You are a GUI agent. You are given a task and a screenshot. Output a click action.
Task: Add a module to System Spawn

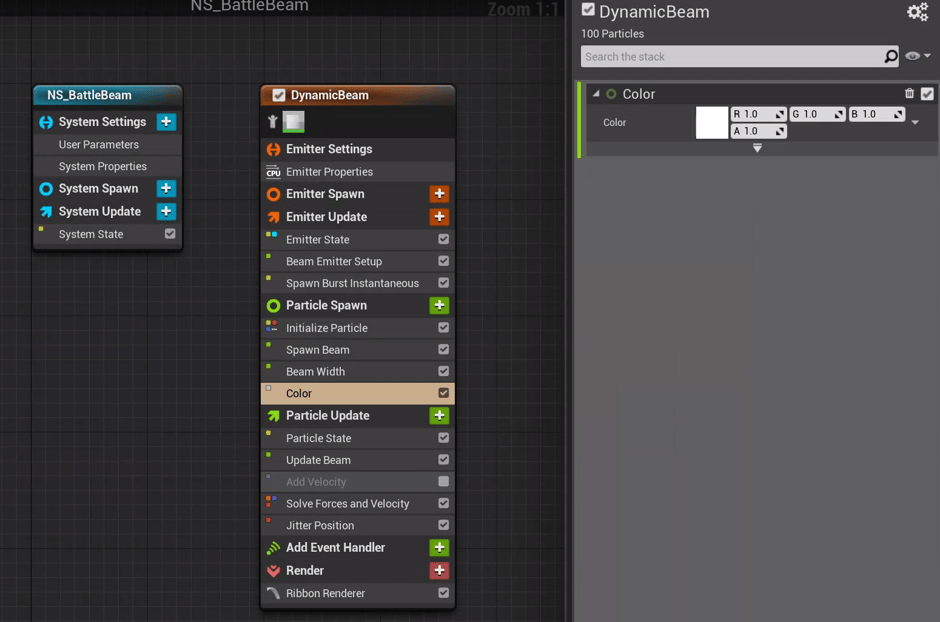[x=166, y=188]
